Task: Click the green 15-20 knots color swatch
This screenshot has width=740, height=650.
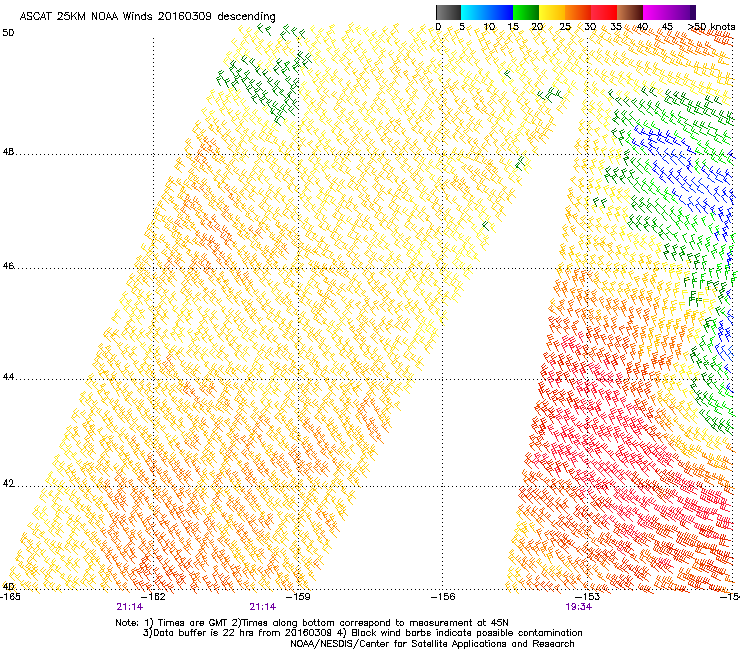Action: point(525,12)
